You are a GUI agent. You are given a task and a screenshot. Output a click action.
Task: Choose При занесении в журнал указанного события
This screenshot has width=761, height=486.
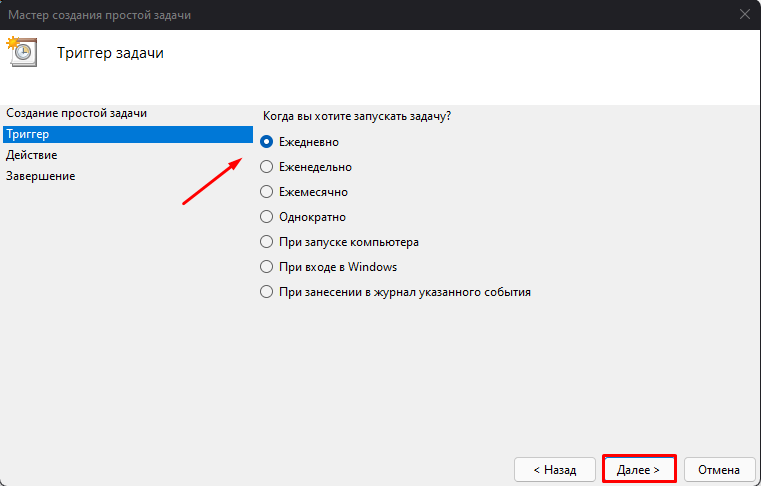click(266, 292)
